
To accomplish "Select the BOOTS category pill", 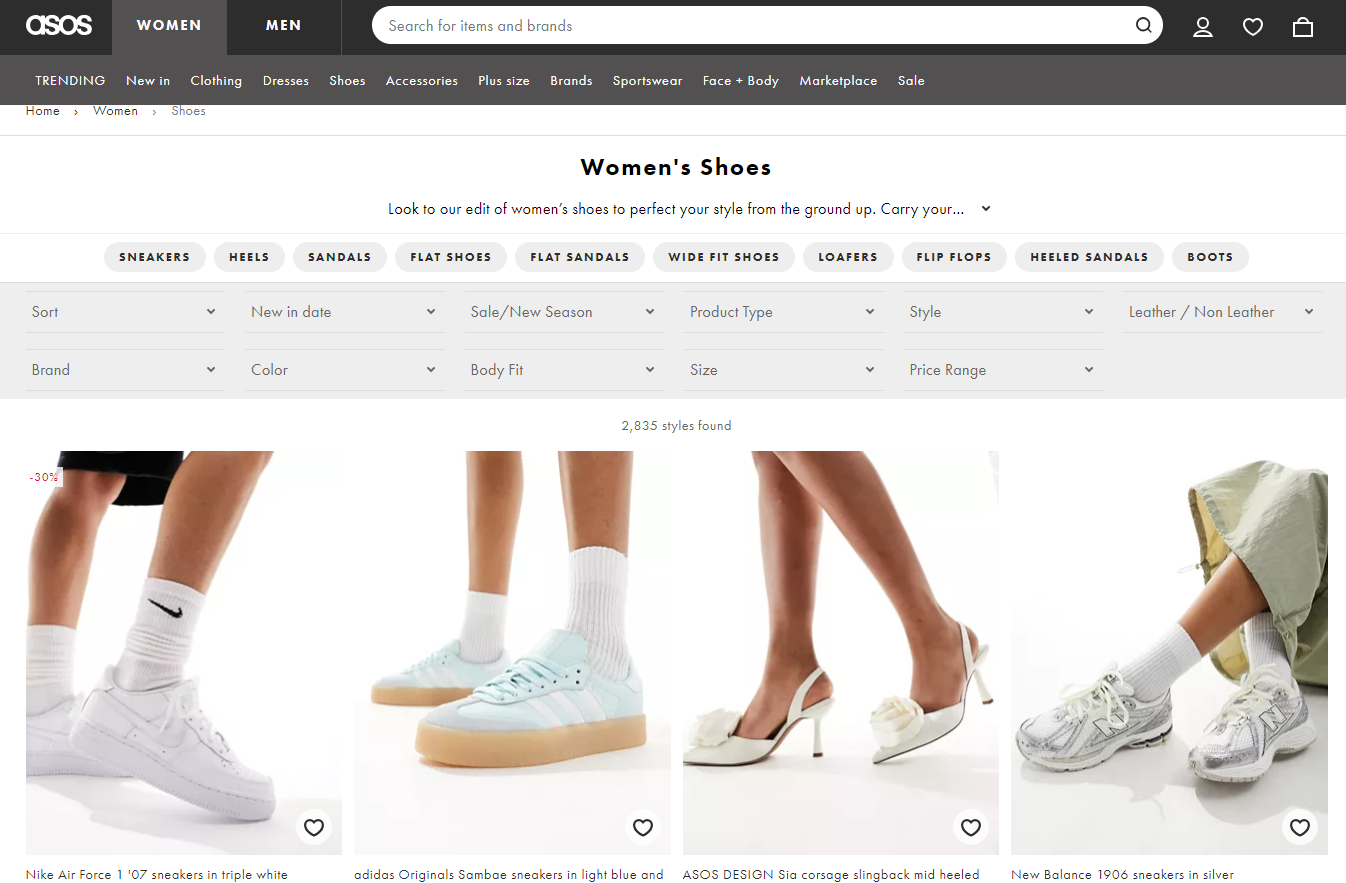I will tap(1210, 257).
